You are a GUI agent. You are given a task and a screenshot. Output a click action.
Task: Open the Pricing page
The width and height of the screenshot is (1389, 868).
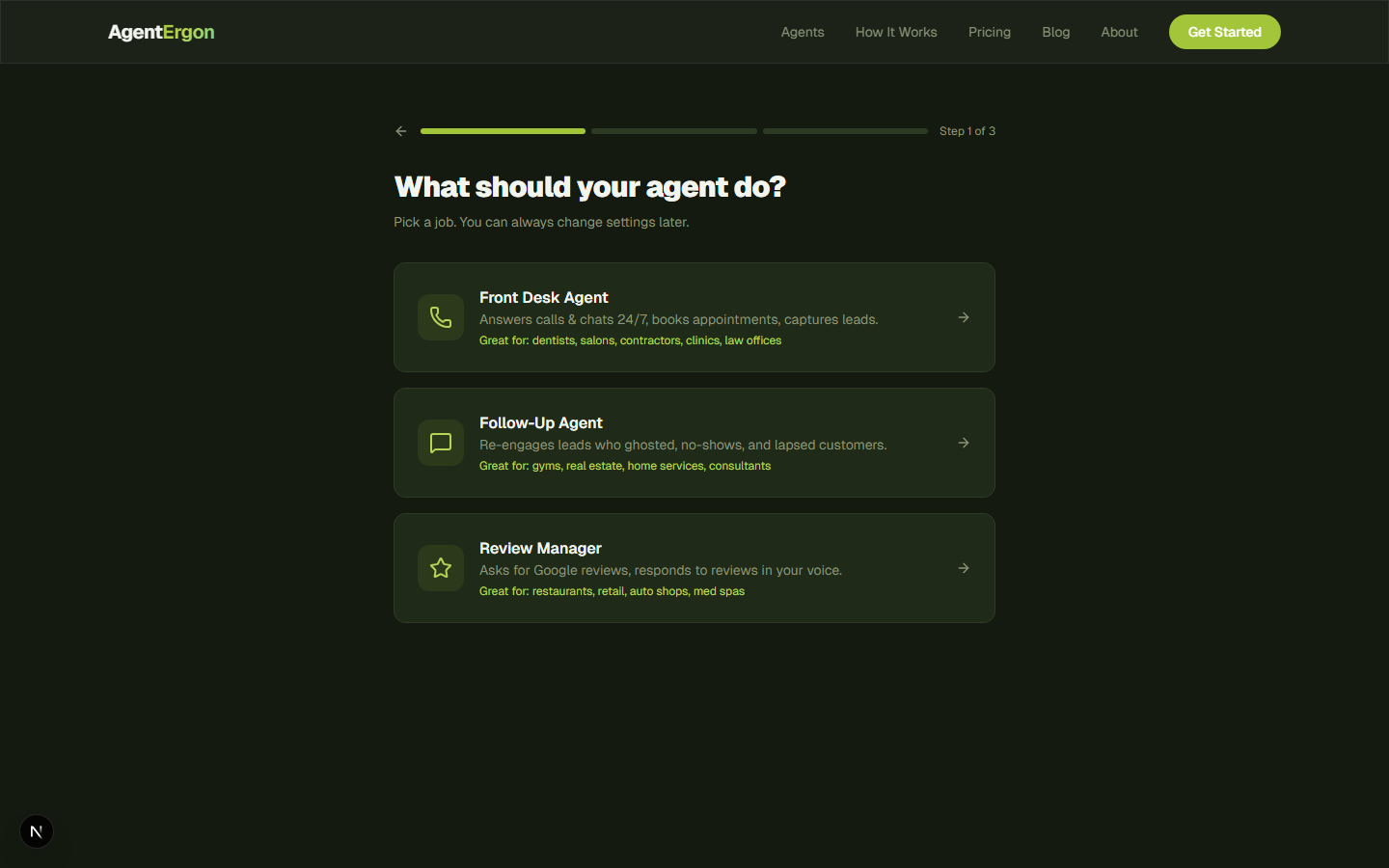coord(990,32)
